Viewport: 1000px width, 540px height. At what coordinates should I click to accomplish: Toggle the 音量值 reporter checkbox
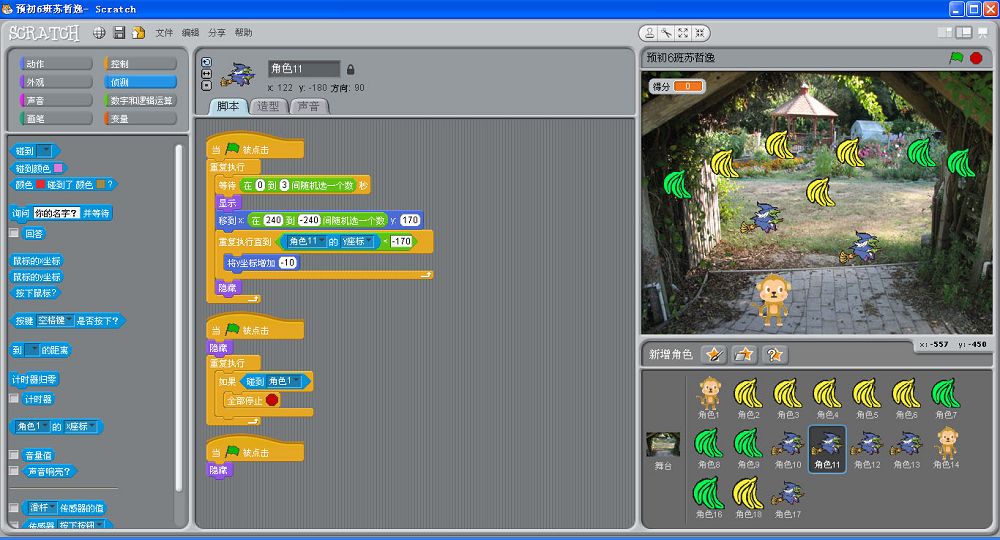[14, 455]
